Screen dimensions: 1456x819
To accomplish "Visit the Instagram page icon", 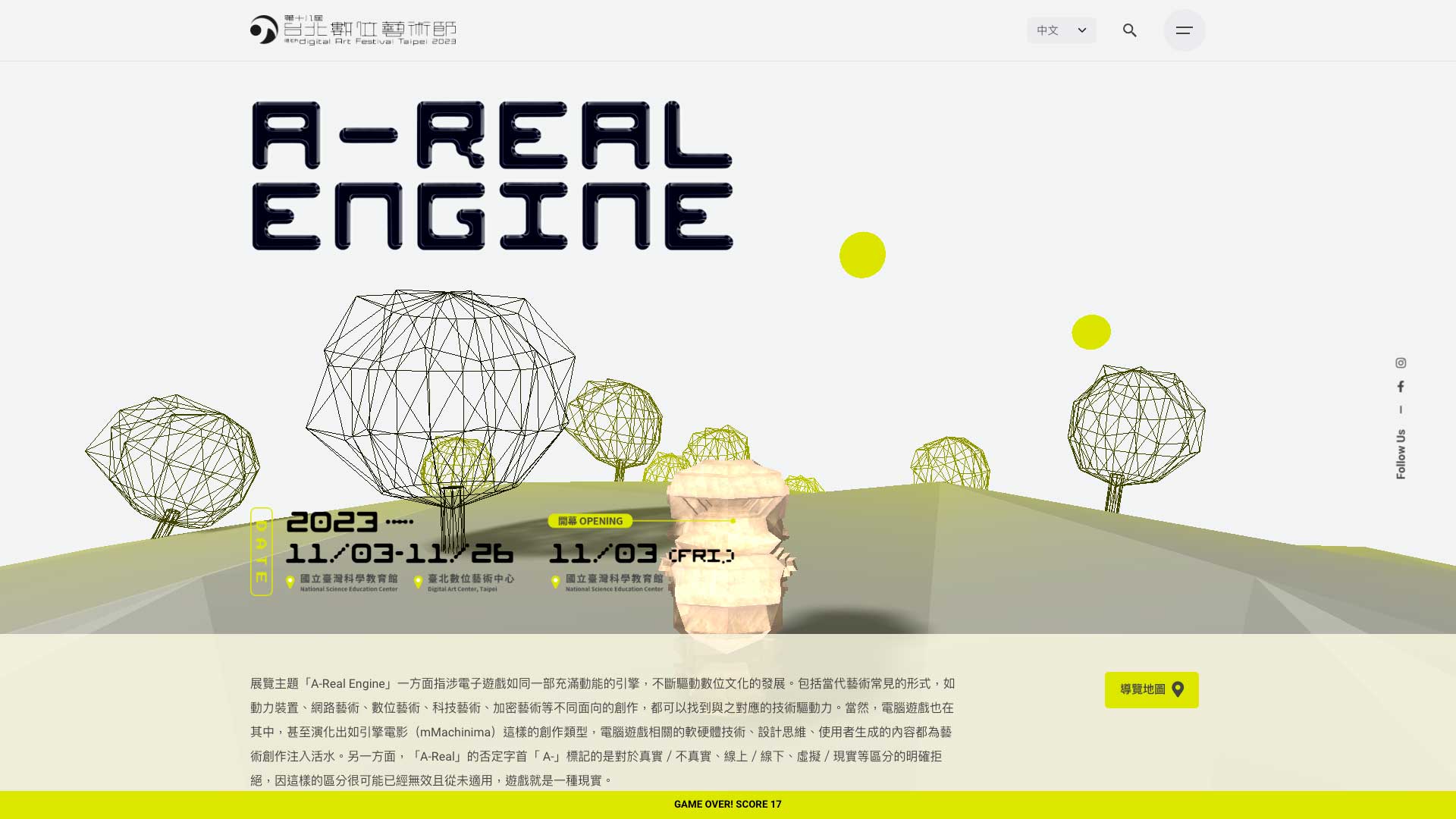I will tap(1401, 363).
